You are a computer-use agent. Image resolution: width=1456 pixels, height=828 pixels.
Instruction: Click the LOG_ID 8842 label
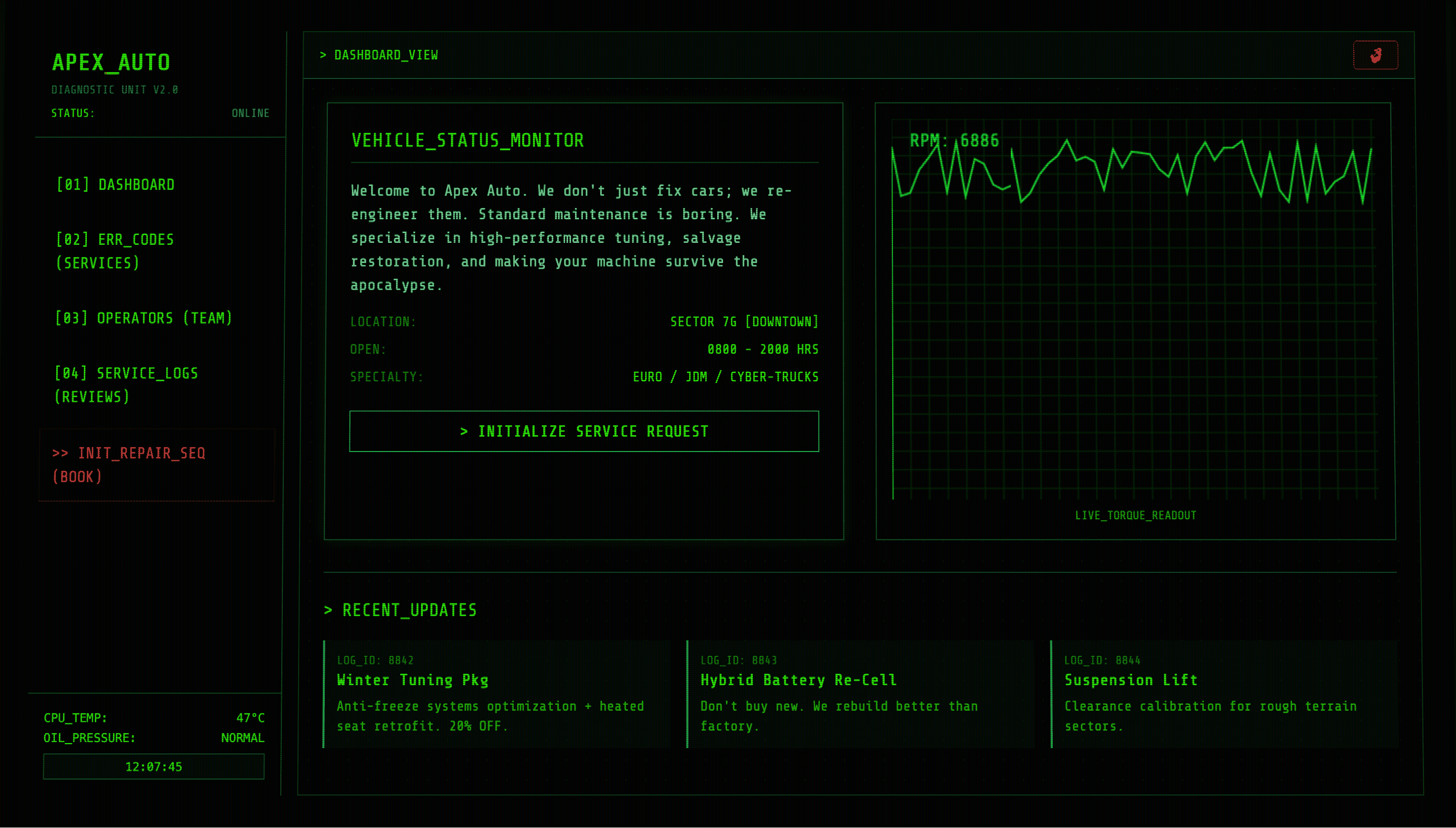pos(375,660)
